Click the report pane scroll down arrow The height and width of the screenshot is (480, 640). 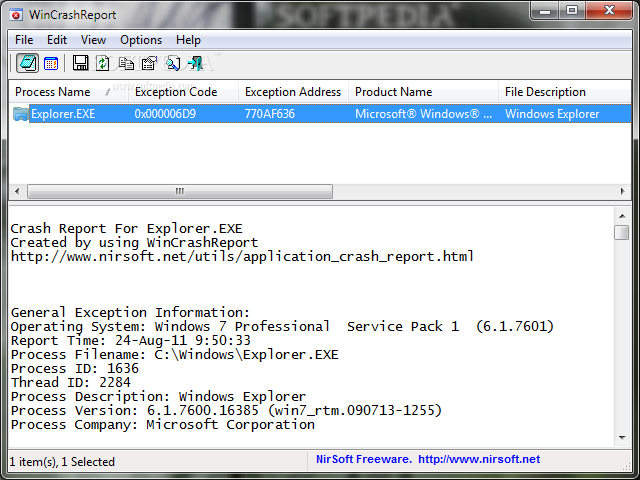622,438
